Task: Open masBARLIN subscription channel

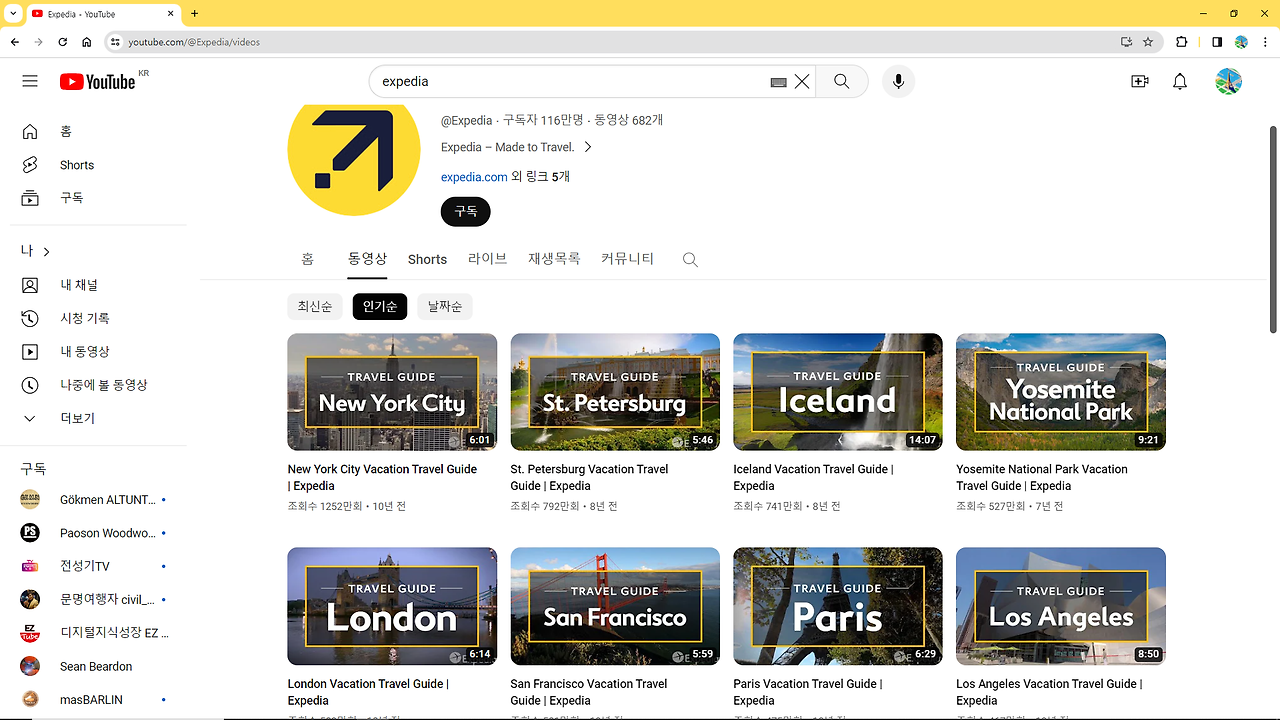Action: pyautogui.click(x=93, y=700)
